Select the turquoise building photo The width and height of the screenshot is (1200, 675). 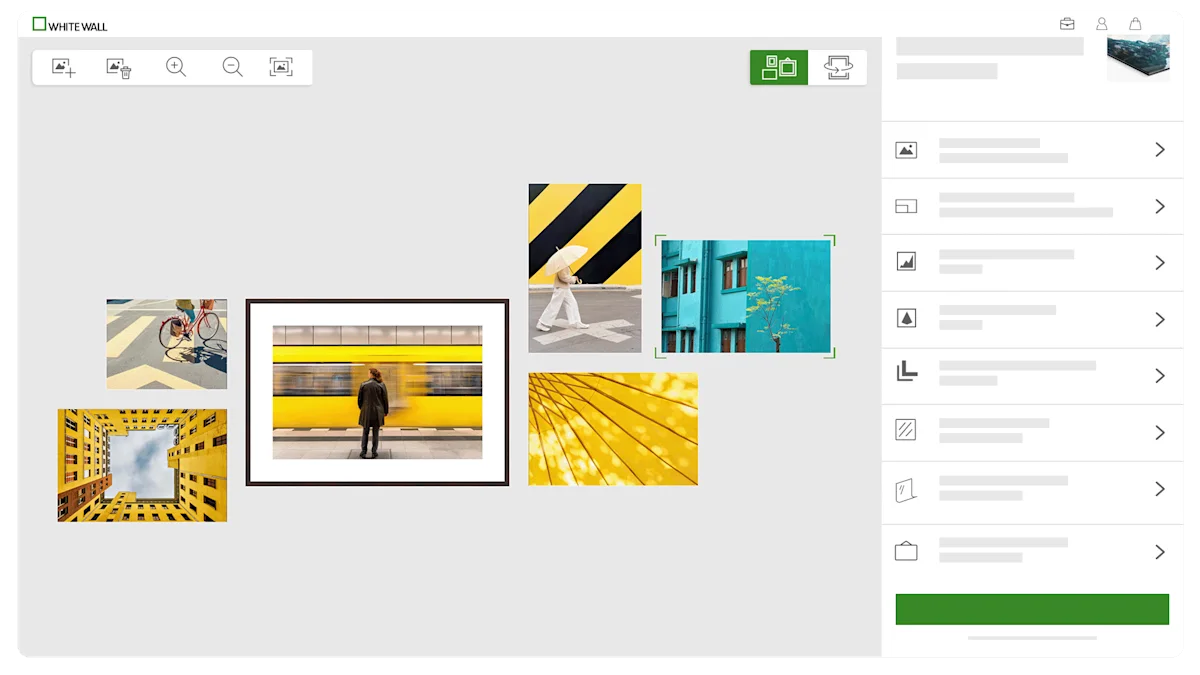(x=745, y=296)
